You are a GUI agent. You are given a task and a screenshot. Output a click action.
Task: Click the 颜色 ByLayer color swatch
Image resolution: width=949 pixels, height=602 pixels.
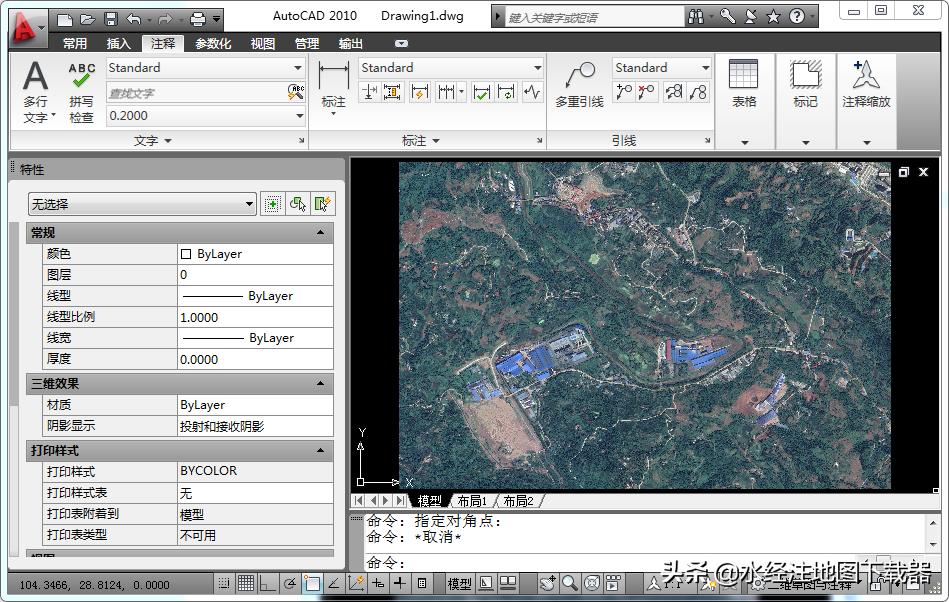click(186, 254)
